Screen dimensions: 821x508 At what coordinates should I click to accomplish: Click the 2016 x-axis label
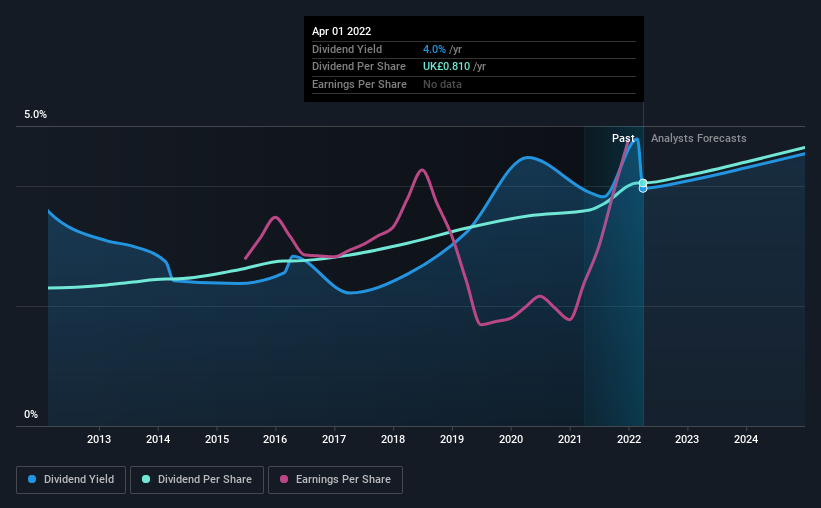275,439
